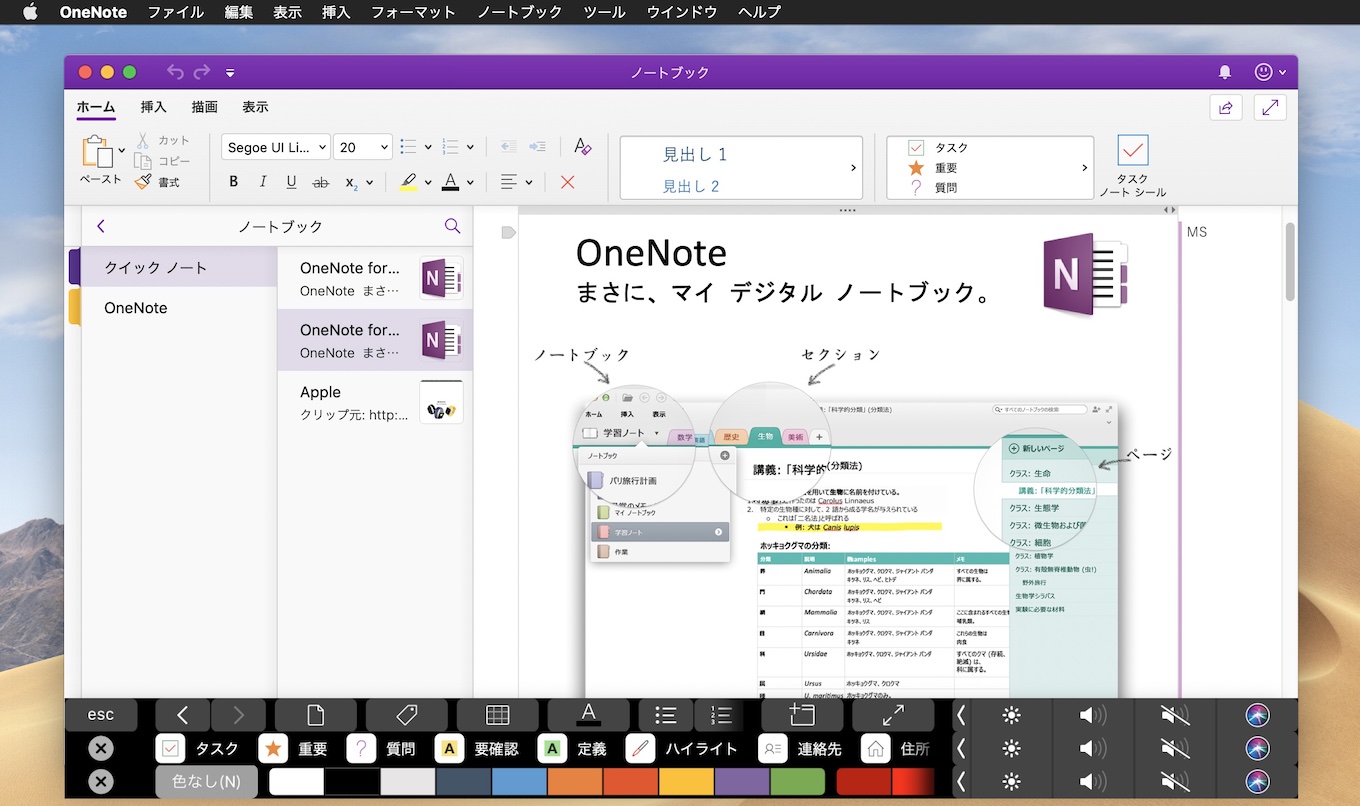
Task: Open the font size 20 dropdown
Action: [362, 147]
